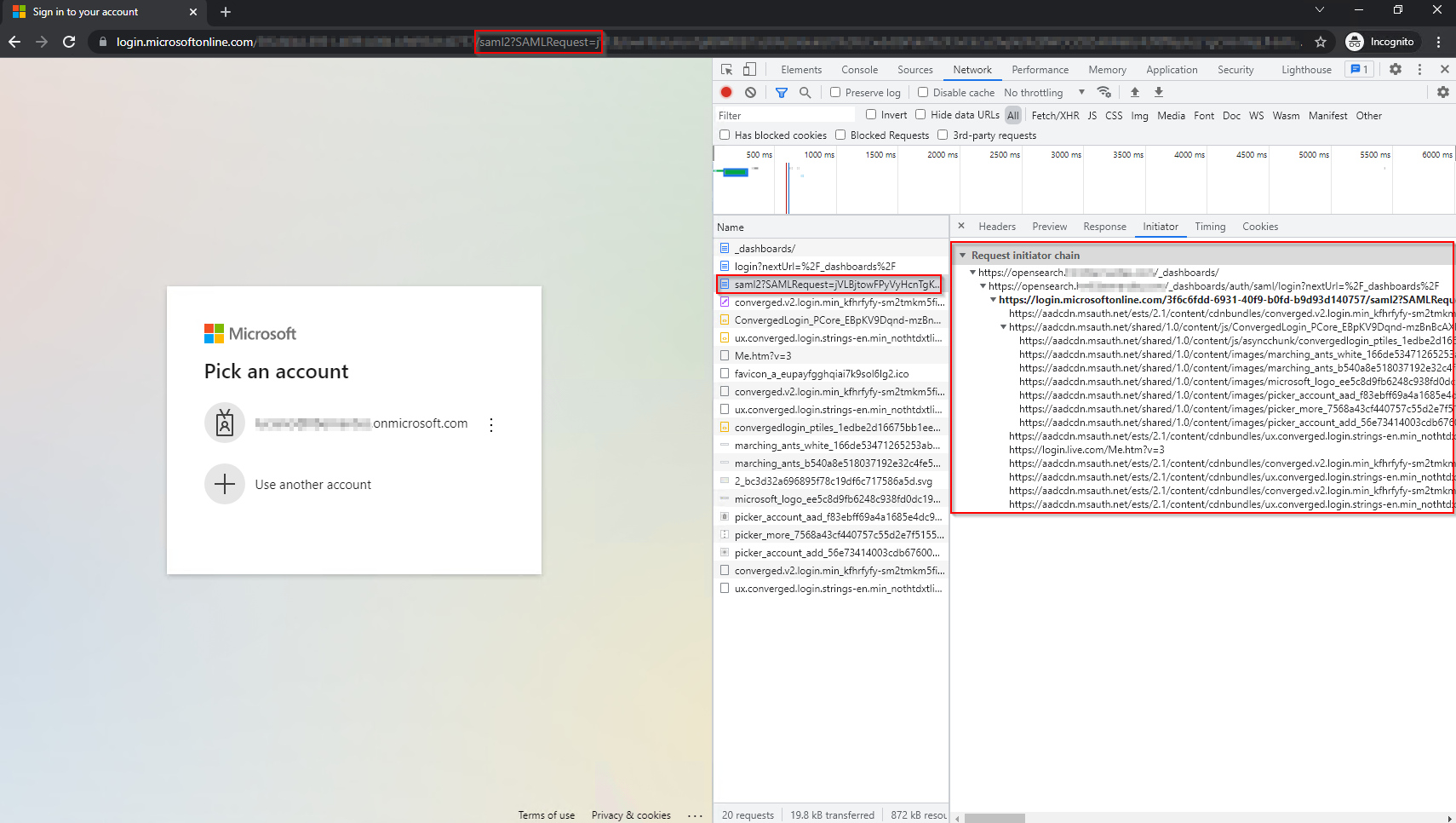
Task: Collapse the saml/login?nextUrl chain node
Action: [983, 286]
